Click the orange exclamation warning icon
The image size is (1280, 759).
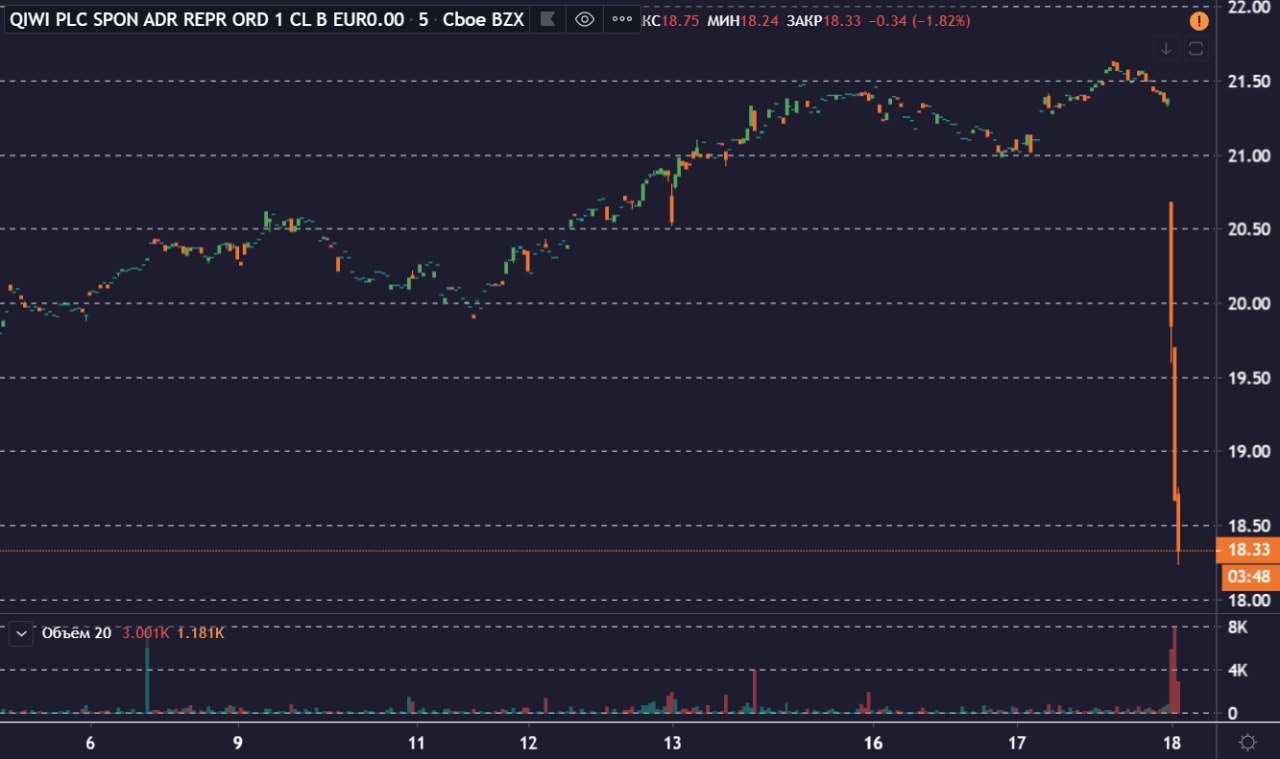[x=1198, y=20]
